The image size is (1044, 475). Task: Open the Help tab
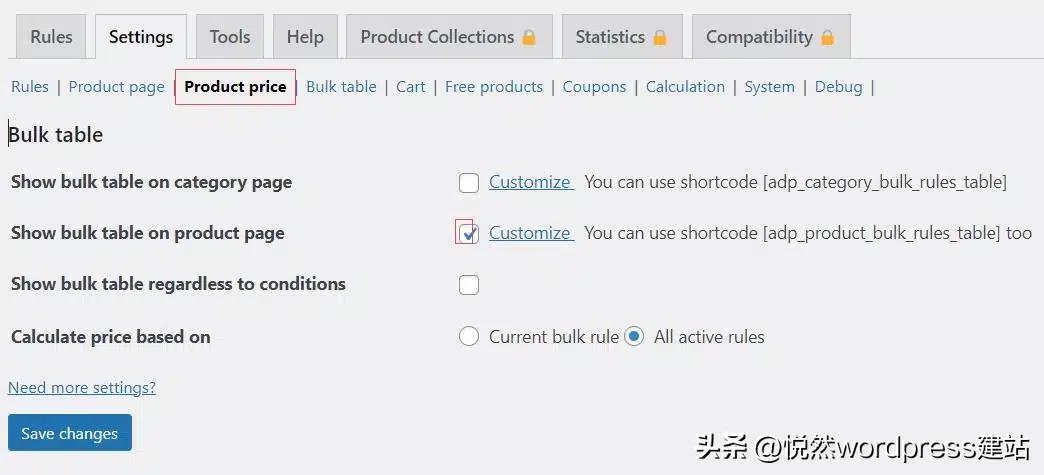[x=305, y=37]
